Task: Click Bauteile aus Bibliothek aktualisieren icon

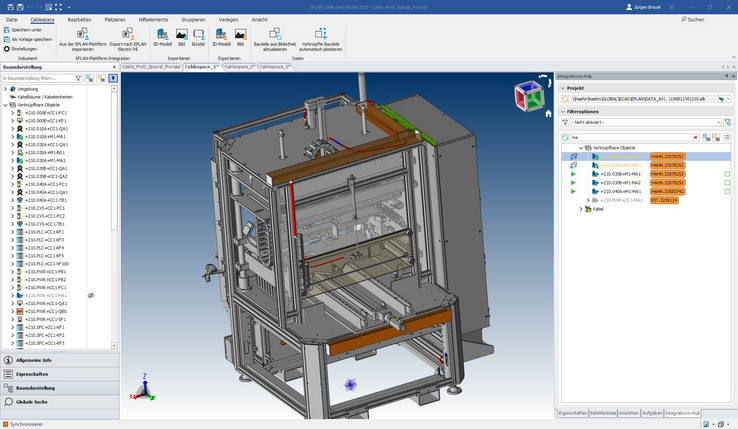Action: tap(276, 34)
